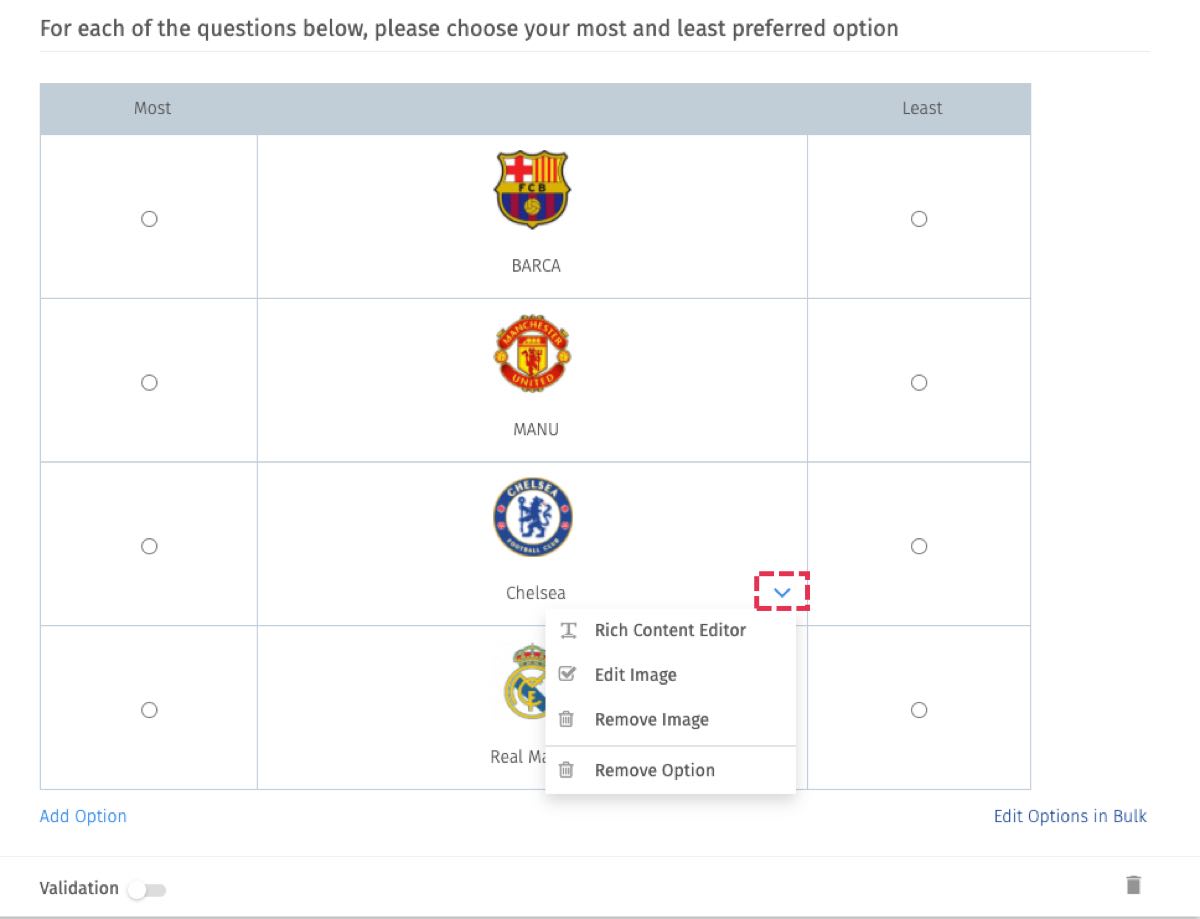The image size is (1200, 919).
Task: Click the FC Barcelona crest image
Action: click(x=534, y=190)
